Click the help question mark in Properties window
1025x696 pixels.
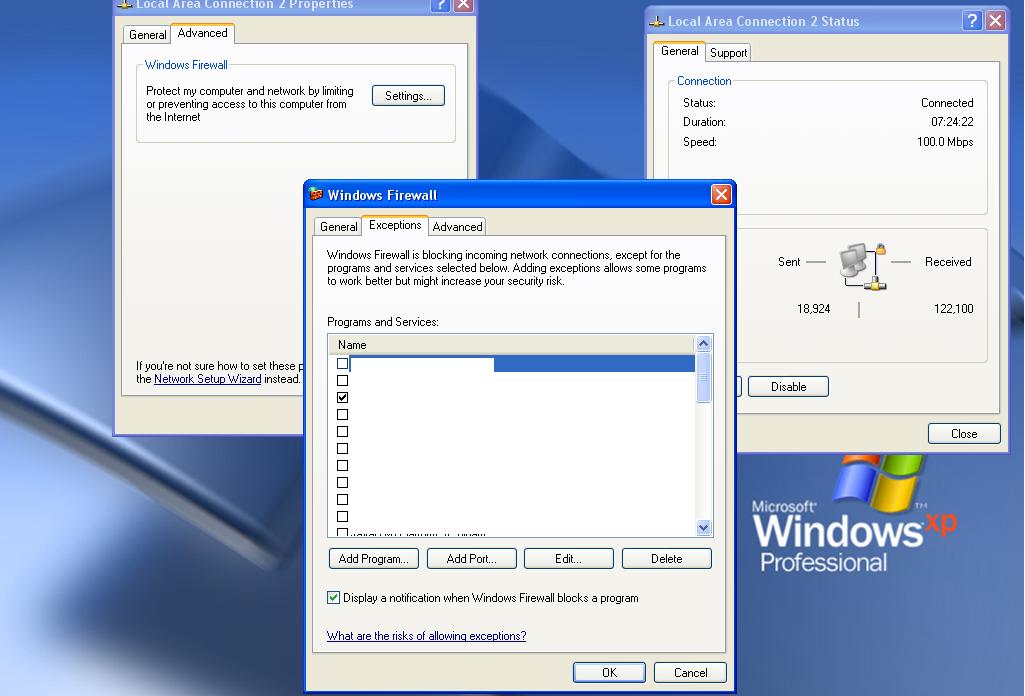click(441, 5)
